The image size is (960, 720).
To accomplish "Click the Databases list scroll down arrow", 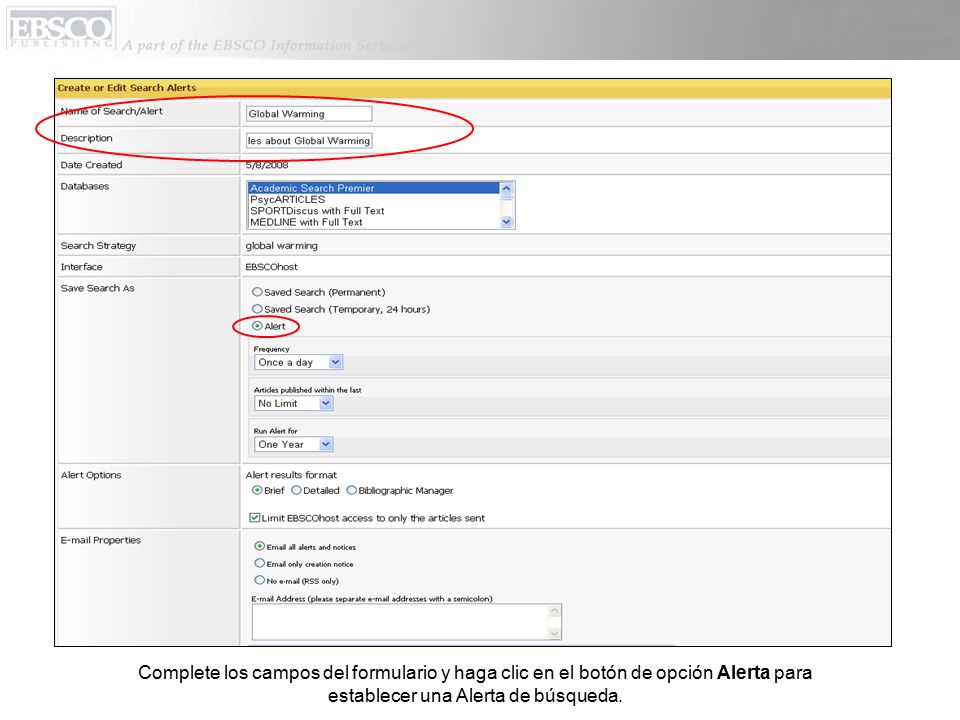I will [506, 222].
